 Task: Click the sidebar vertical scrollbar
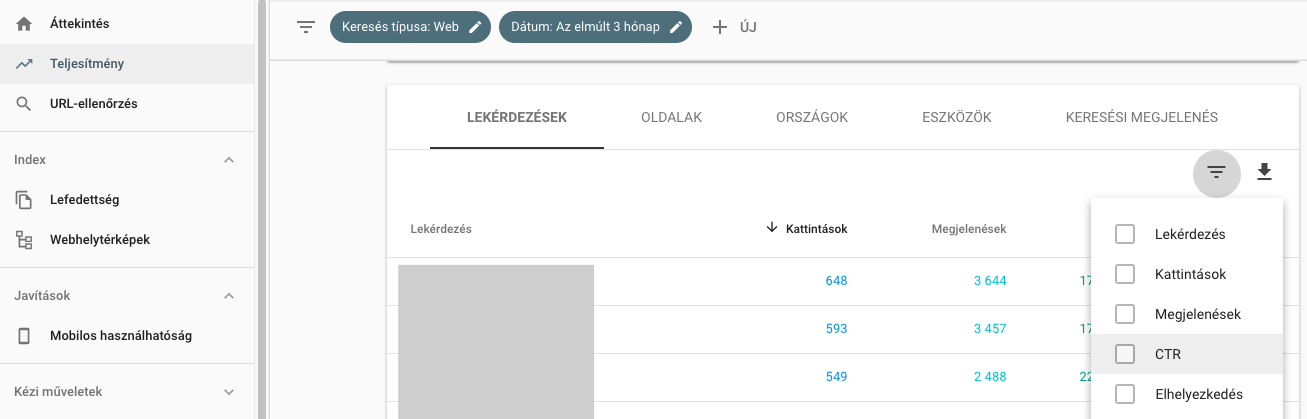coord(262,200)
